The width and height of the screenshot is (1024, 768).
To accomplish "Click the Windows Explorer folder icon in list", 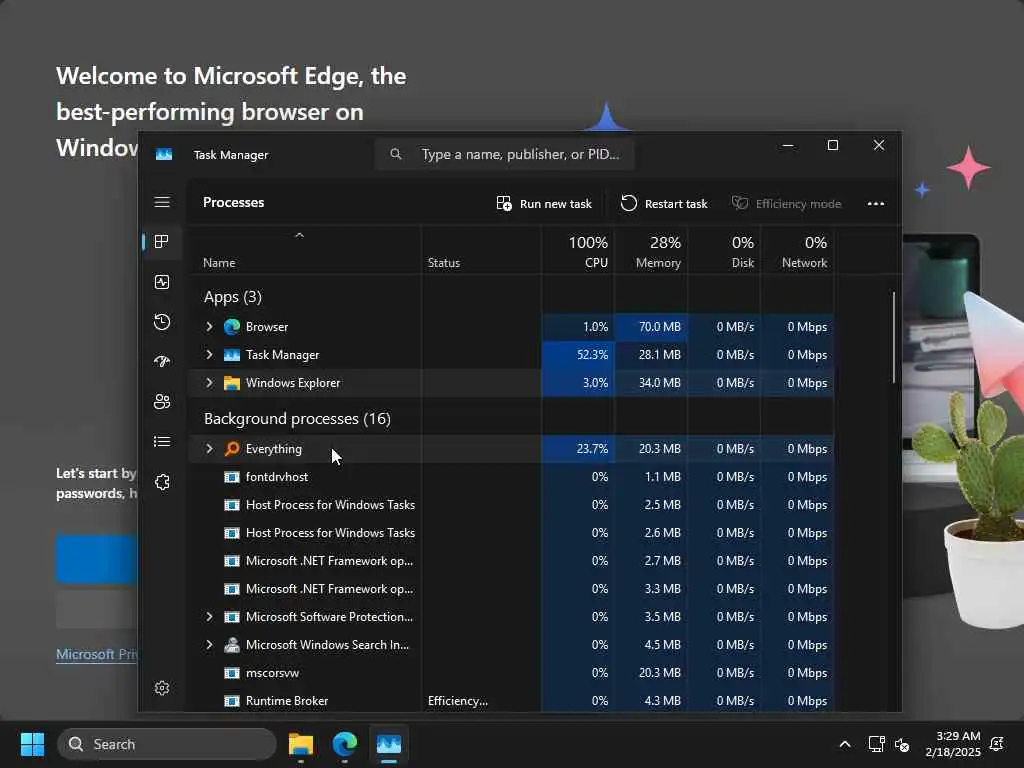I will pyautogui.click(x=232, y=383).
